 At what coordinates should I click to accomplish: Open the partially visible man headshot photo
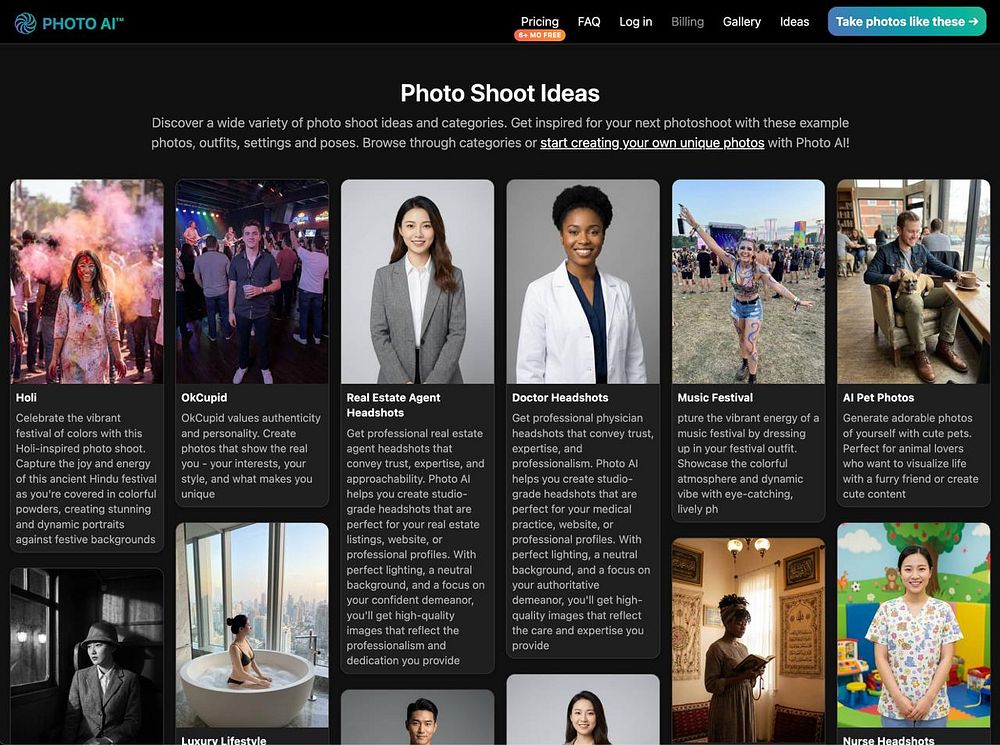[417, 717]
